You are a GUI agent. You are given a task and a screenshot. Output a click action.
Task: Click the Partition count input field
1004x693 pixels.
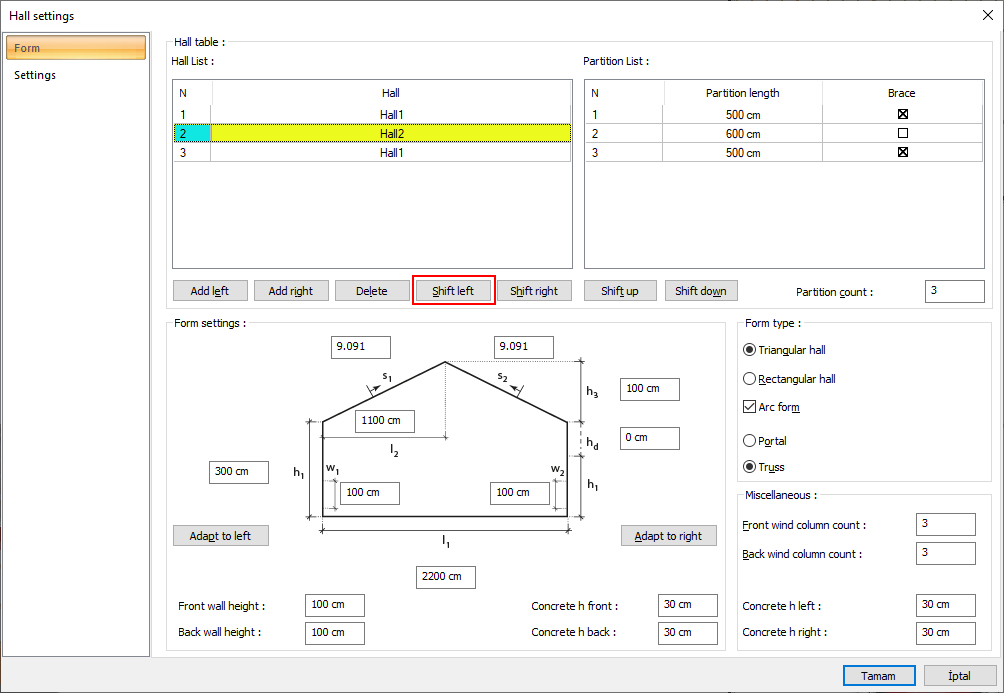pos(954,291)
